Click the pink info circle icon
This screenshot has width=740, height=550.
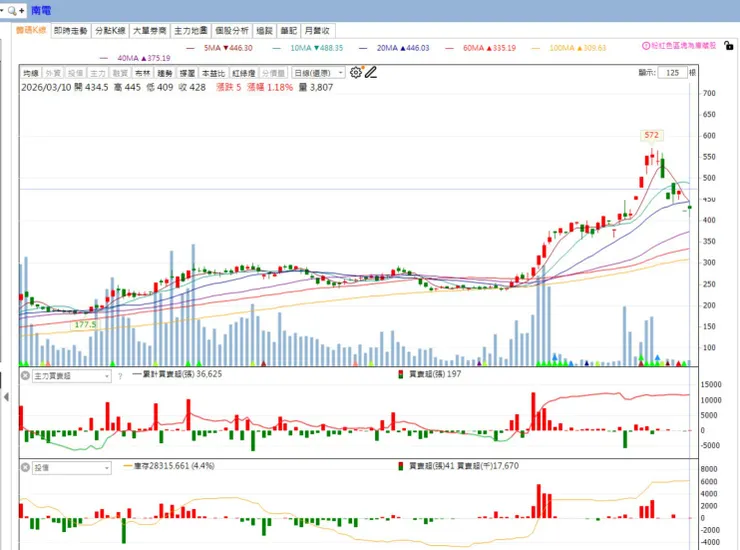[646, 46]
